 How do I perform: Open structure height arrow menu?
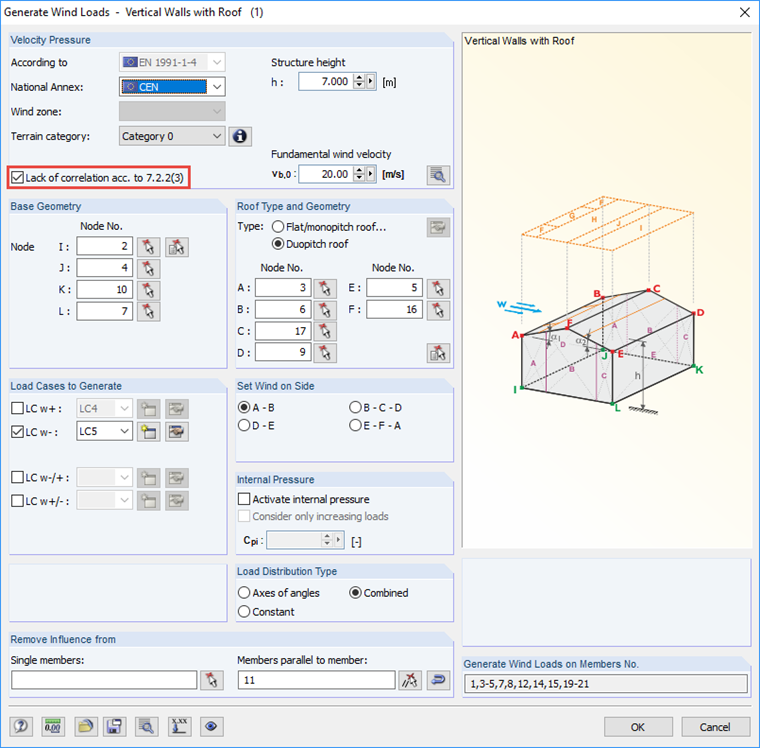click(371, 81)
